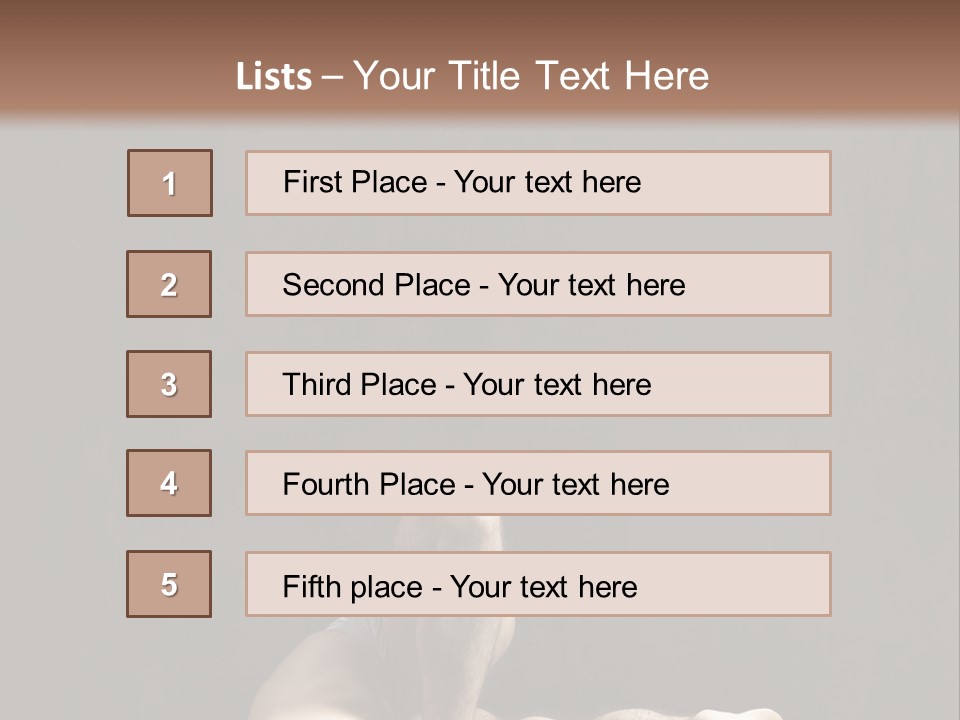The height and width of the screenshot is (720, 960).
Task: Click the Fourth Place text bar
Action: tap(538, 483)
